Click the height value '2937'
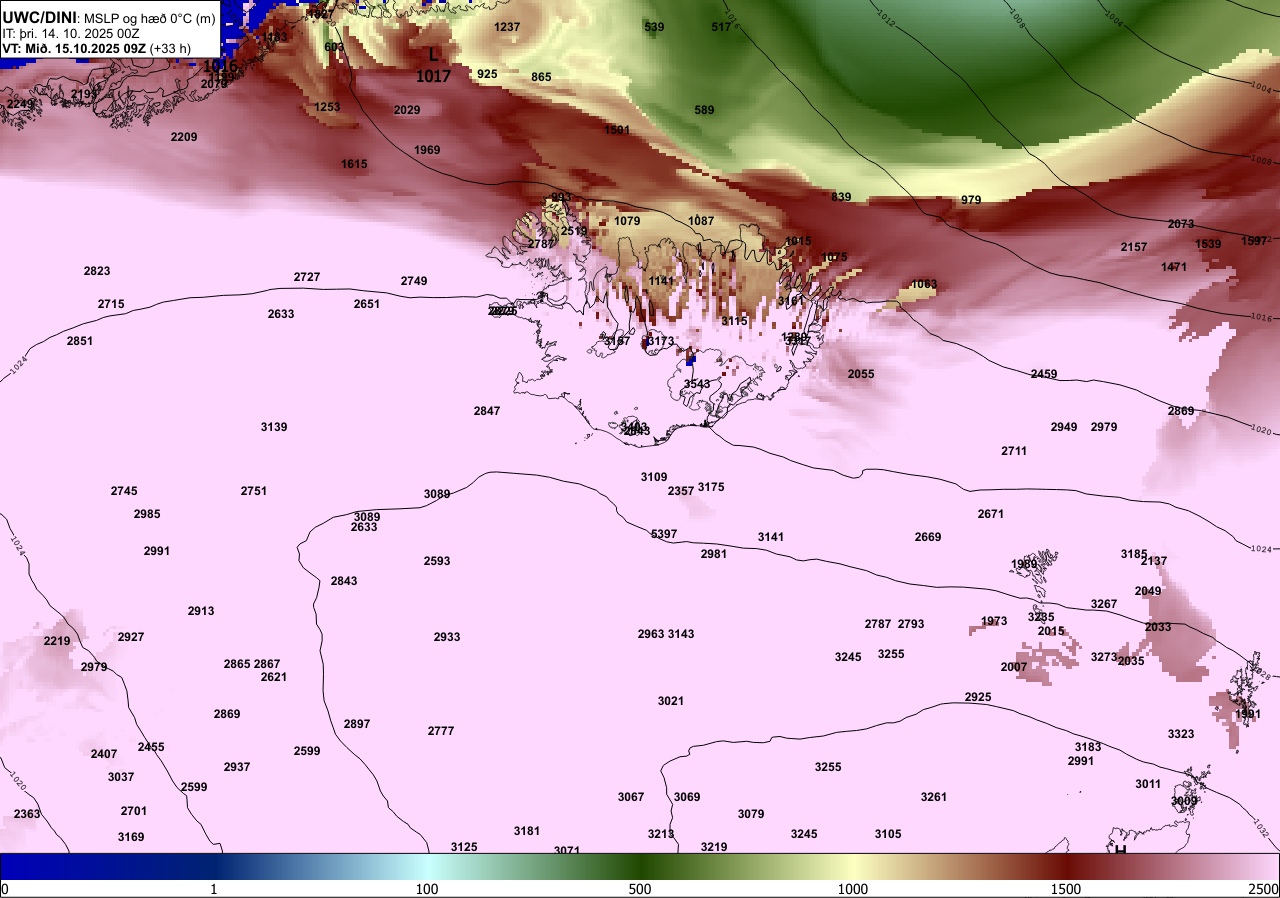 coord(237,767)
